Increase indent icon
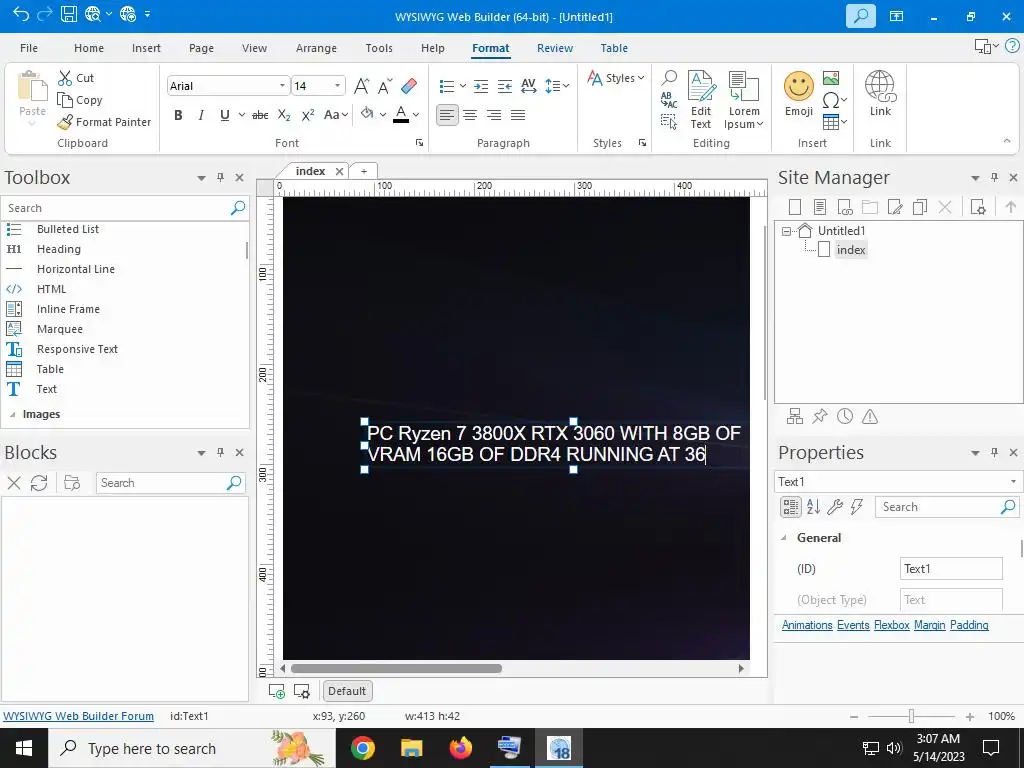The height and width of the screenshot is (768, 1024). (x=481, y=86)
